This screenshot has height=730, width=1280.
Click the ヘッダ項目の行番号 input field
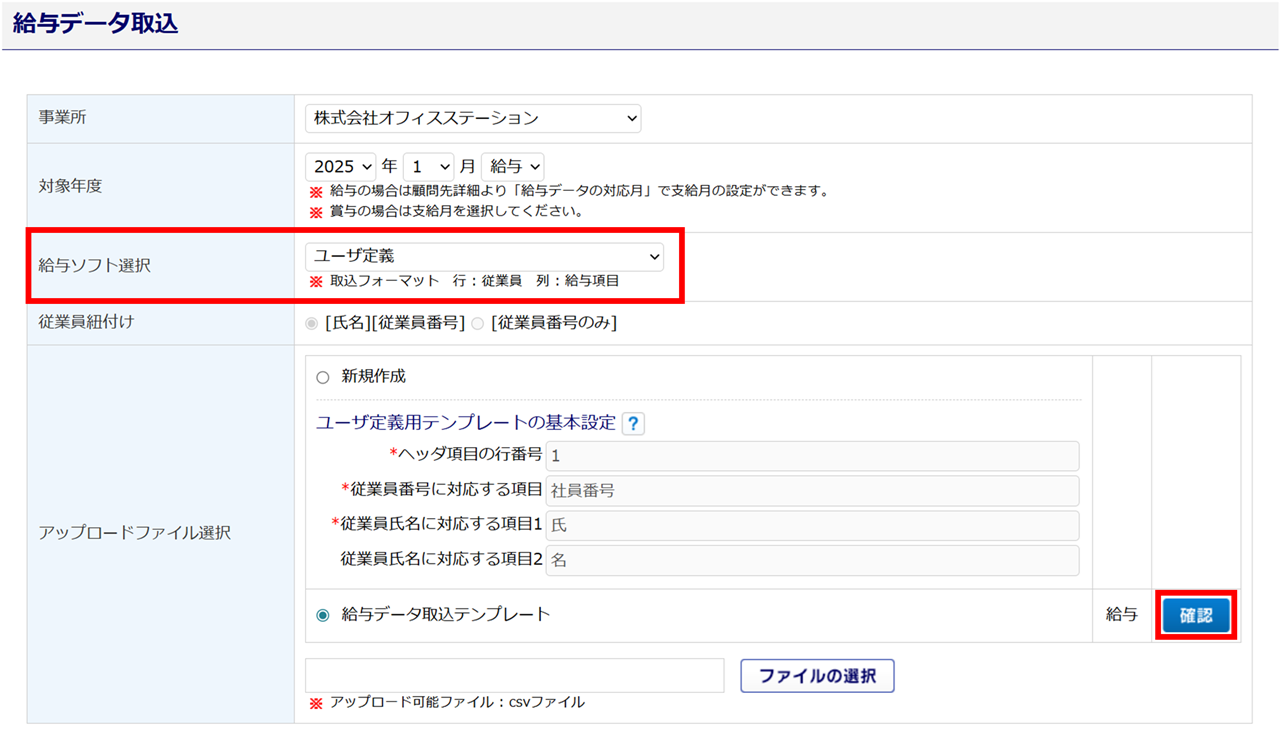click(812, 456)
